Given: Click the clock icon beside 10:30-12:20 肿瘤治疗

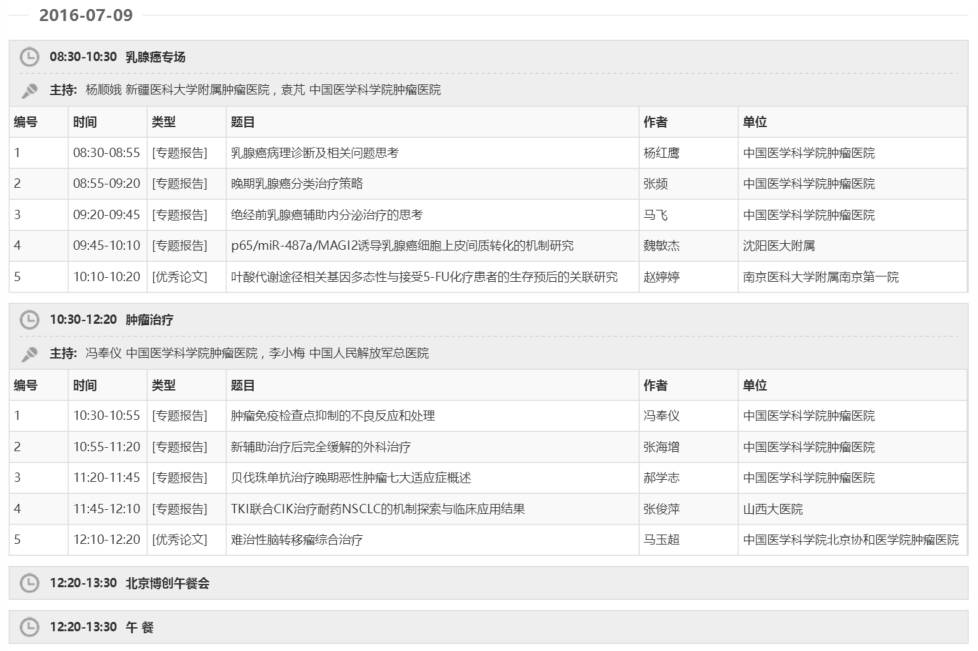Looking at the screenshot, I should click(x=29, y=320).
